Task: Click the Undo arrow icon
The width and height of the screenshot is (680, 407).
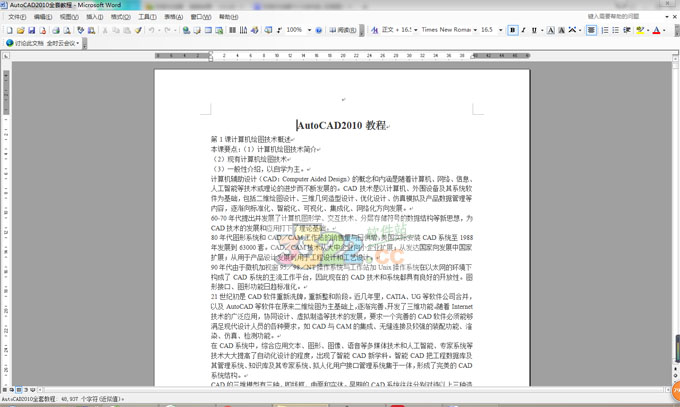Action: [151, 30]
